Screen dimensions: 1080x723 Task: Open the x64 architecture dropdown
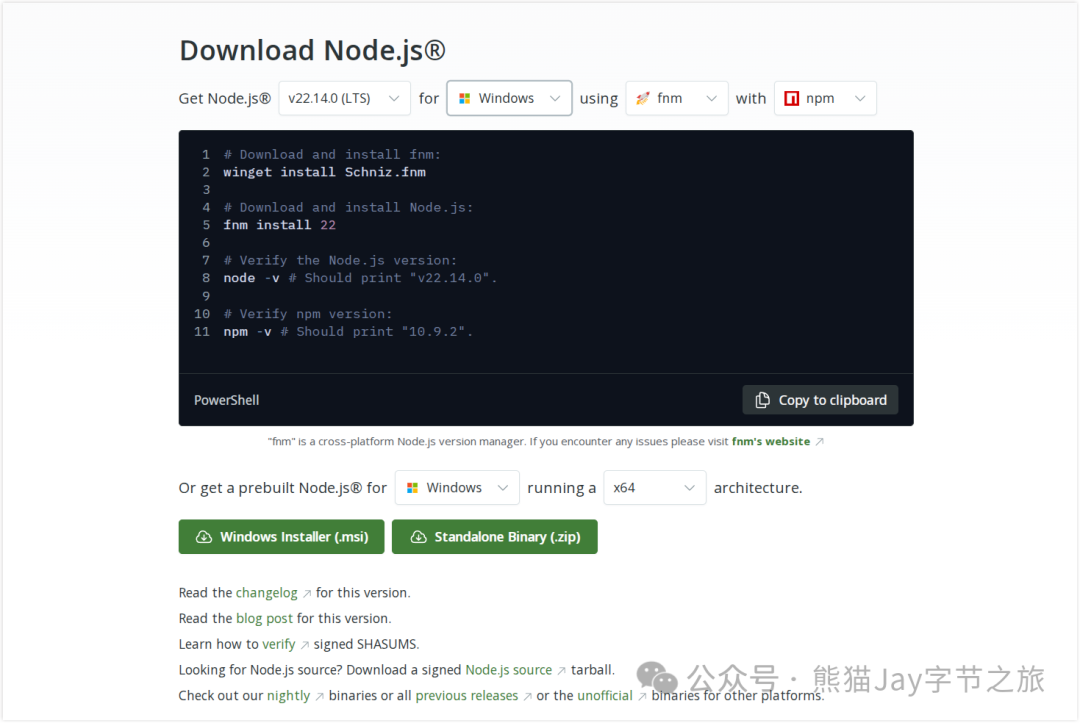(x=654, y=488)
